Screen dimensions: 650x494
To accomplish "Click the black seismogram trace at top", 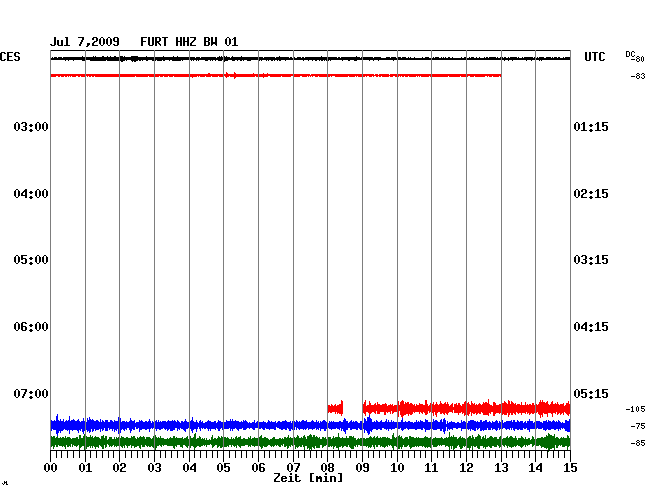I will point(310,58).
